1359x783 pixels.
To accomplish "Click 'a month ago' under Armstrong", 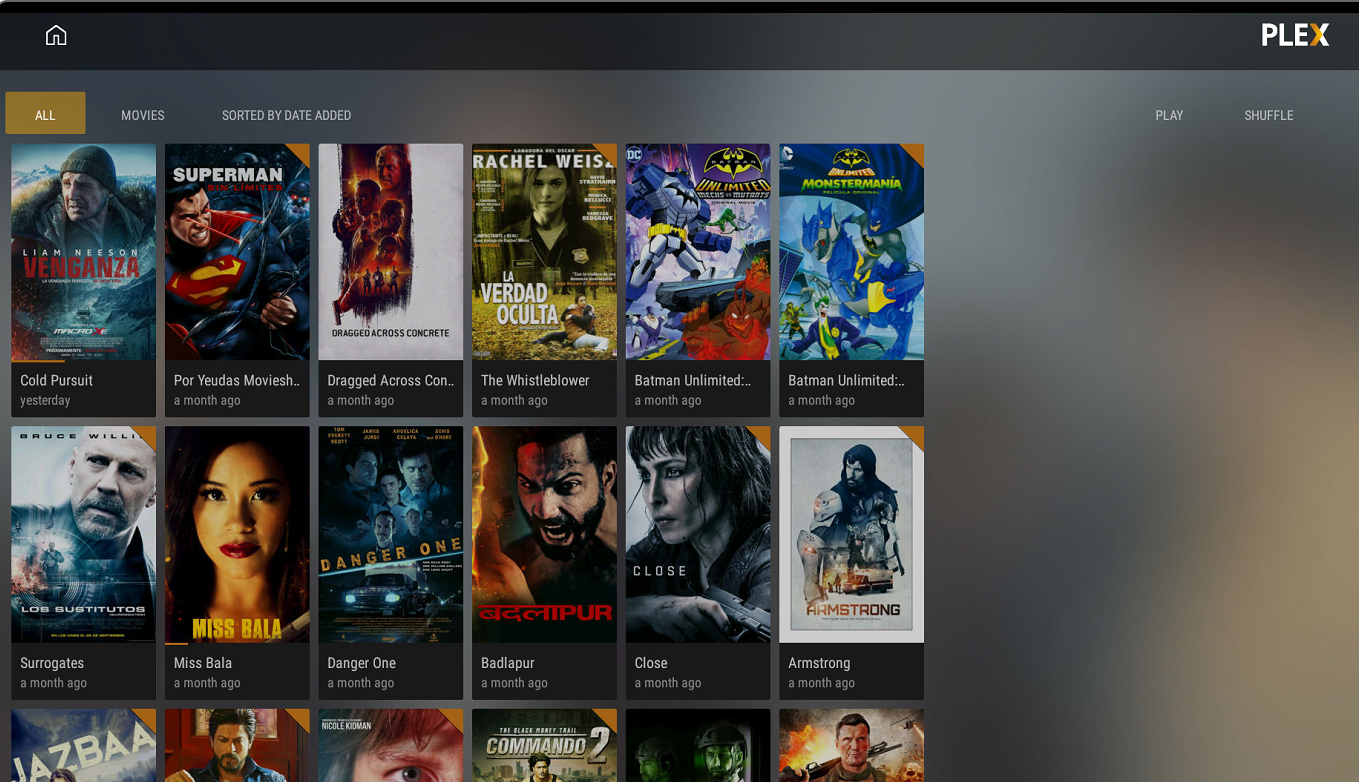I will coord(821,684).
